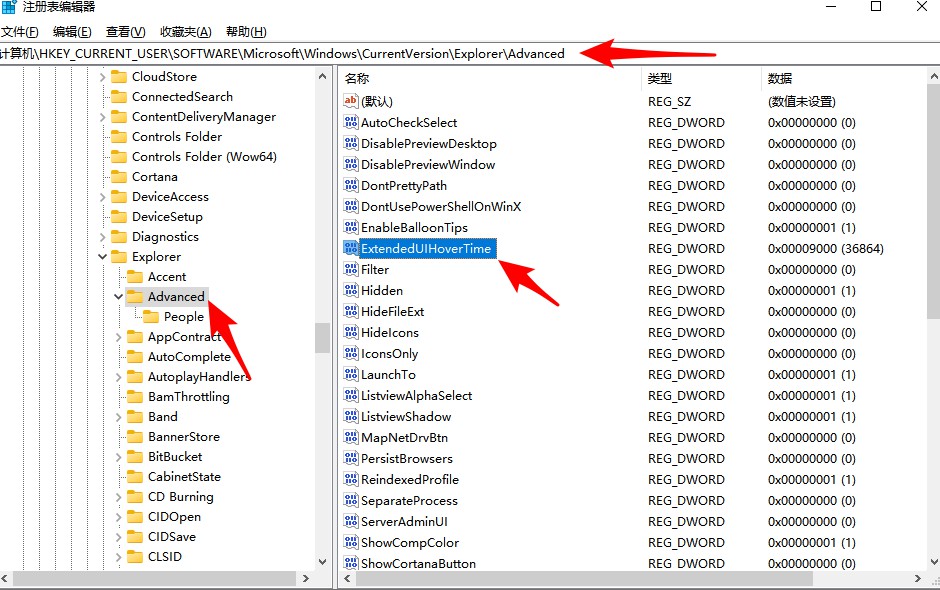Open the 文件(F) menu
This screenshot has width=940, height=590.
tap(20, 32)
